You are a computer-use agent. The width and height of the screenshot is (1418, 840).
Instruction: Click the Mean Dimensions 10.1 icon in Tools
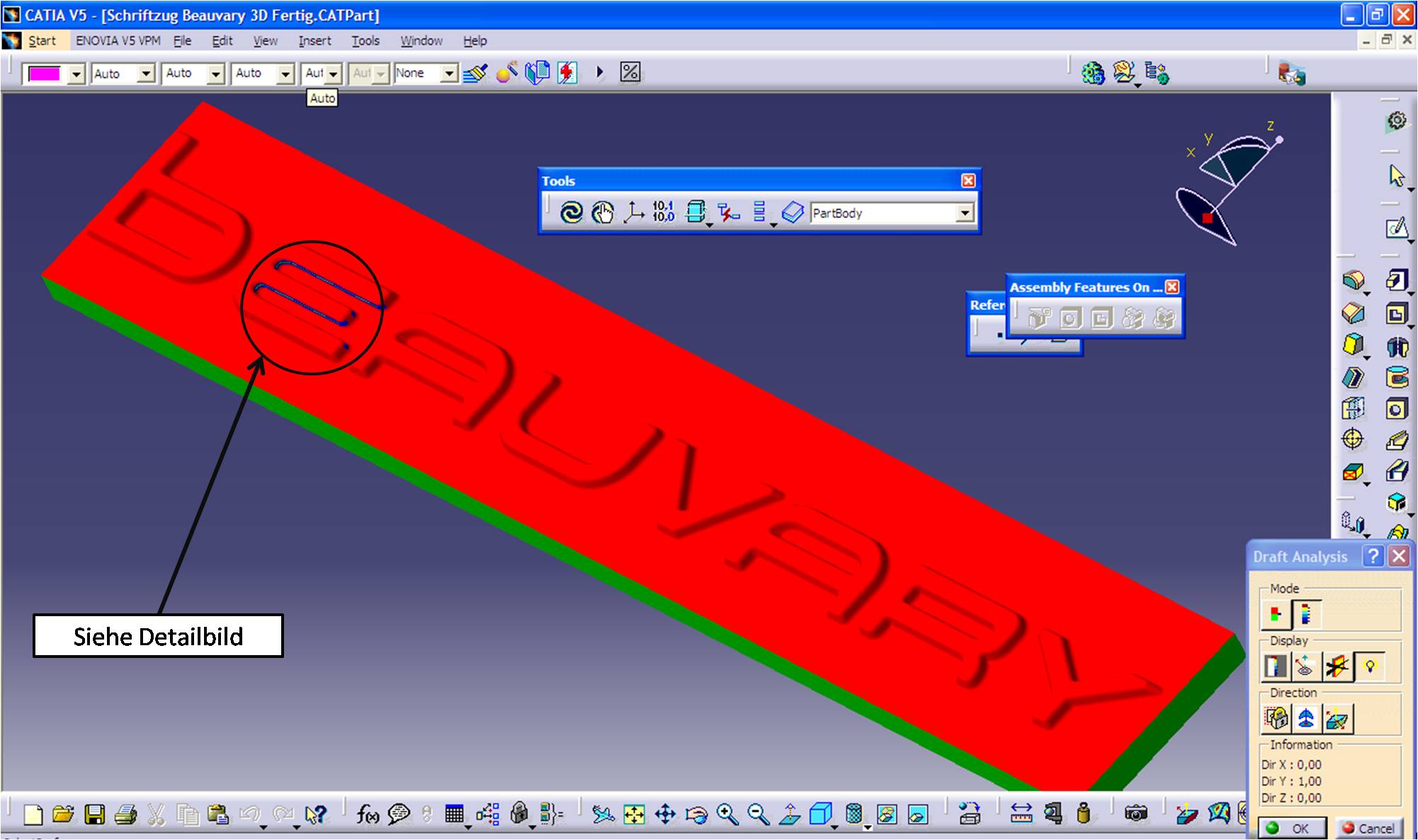(664, 212)
